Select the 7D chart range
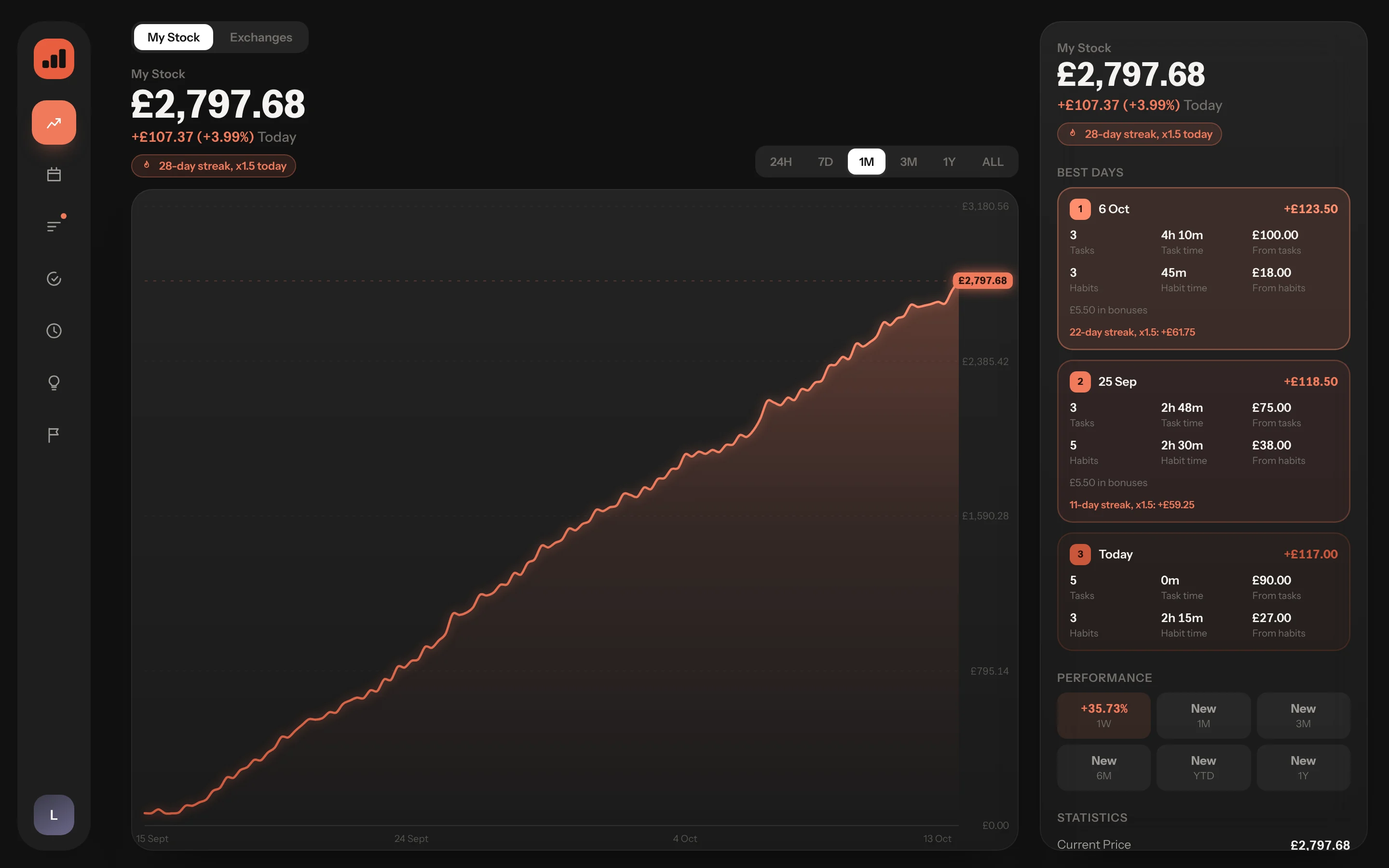The image size is (1389, 868). (x=825, y=162)
